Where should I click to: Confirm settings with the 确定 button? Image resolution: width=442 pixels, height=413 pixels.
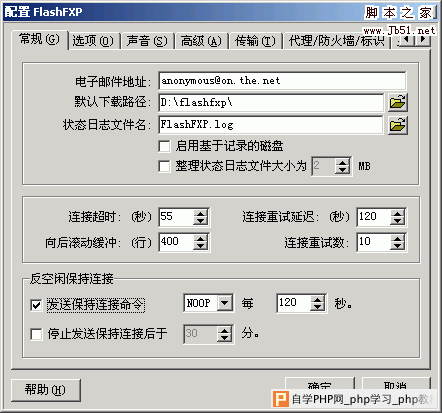point(319,387)
